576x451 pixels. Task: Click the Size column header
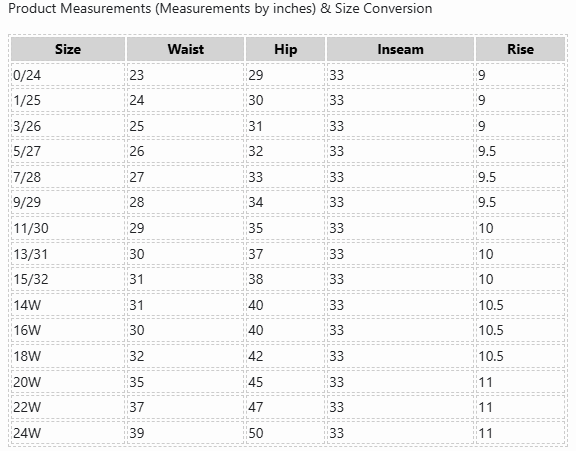[x=68, y=49]
